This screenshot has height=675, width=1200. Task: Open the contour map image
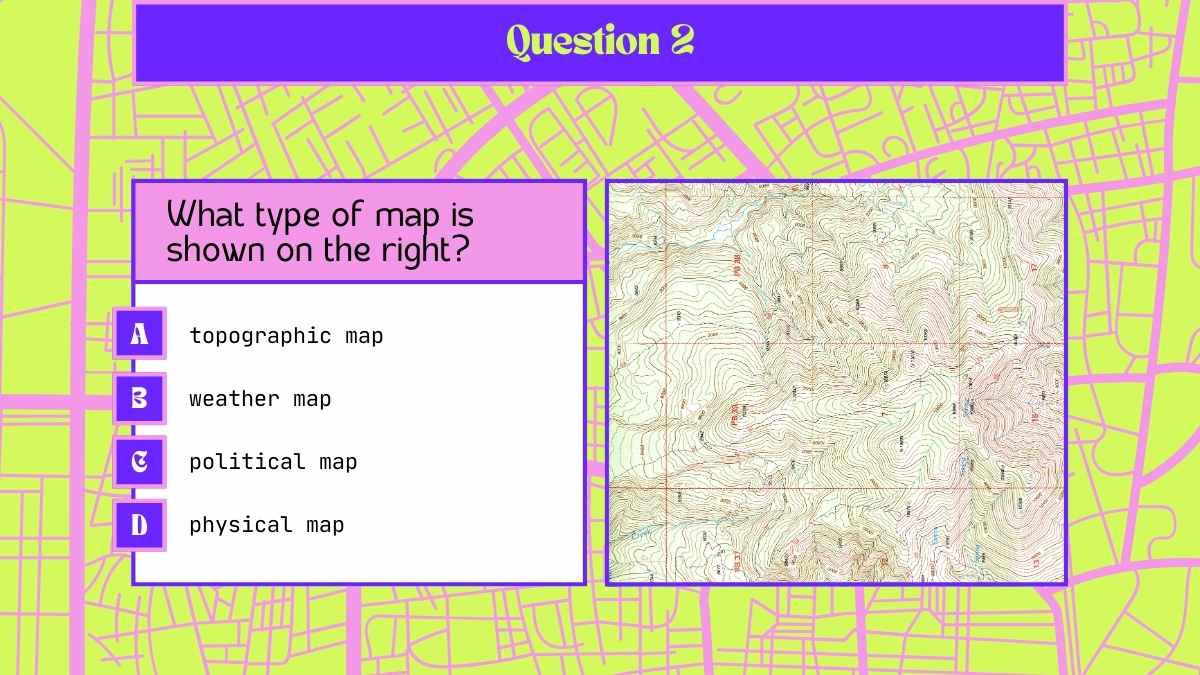tap(837, 383)
